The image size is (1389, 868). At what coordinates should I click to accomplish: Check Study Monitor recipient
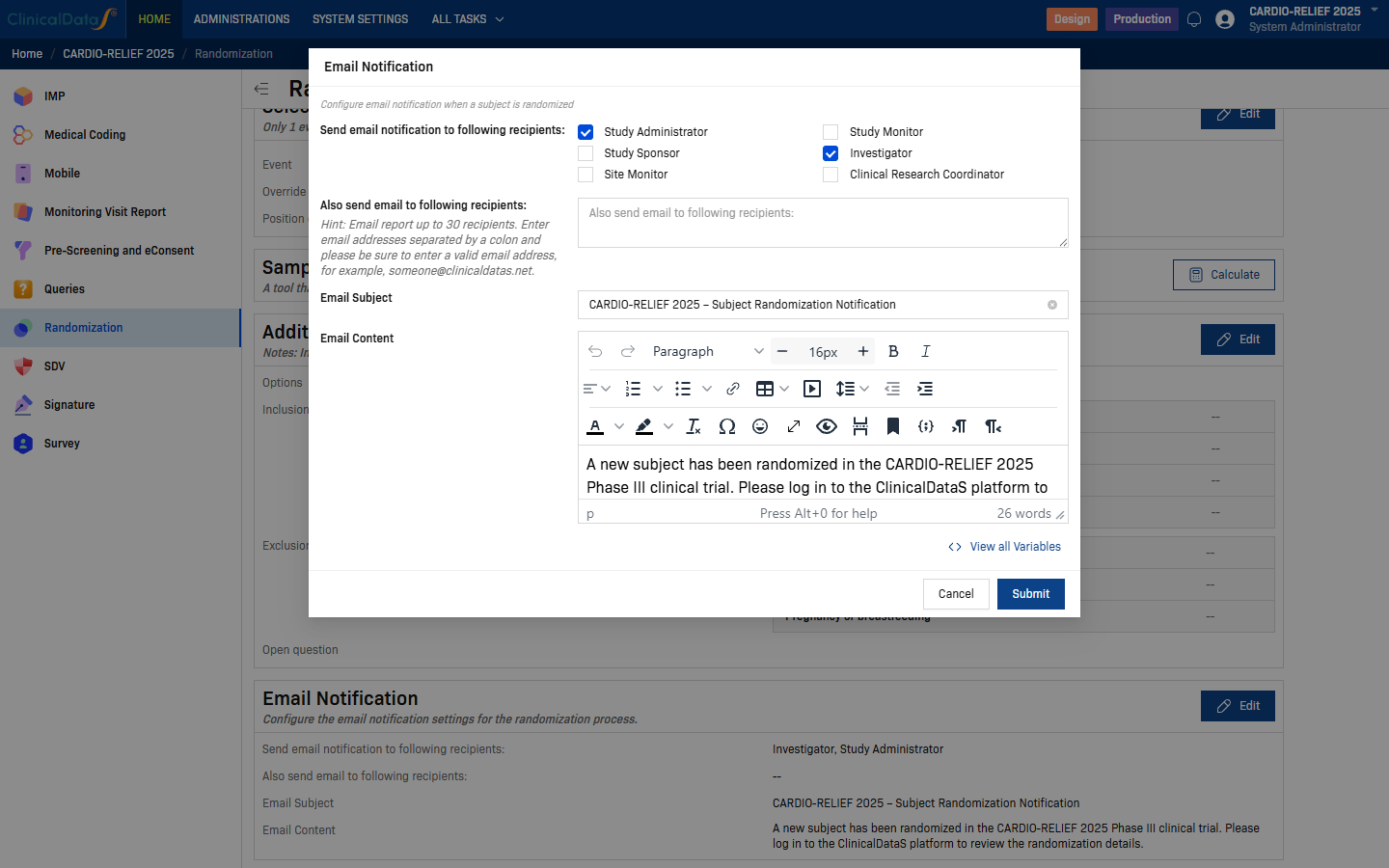[x=831, y=132]
